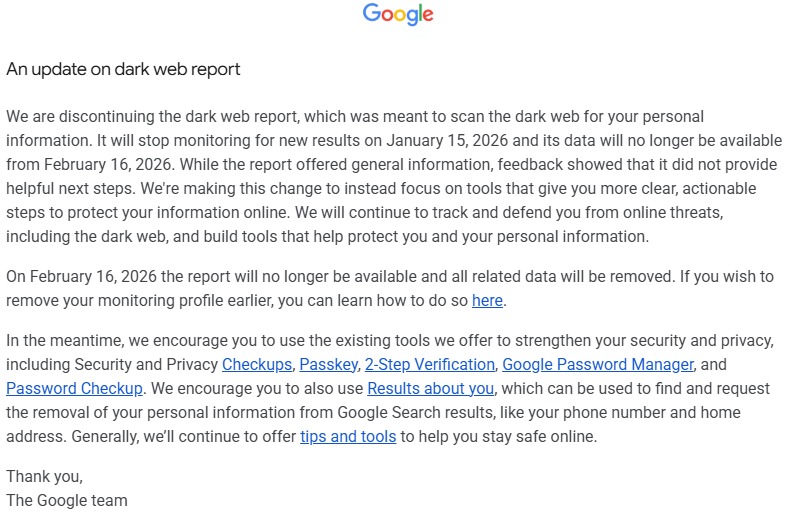Follow the Passkey link
The image size is (788, 512).
tap(328, 365)
